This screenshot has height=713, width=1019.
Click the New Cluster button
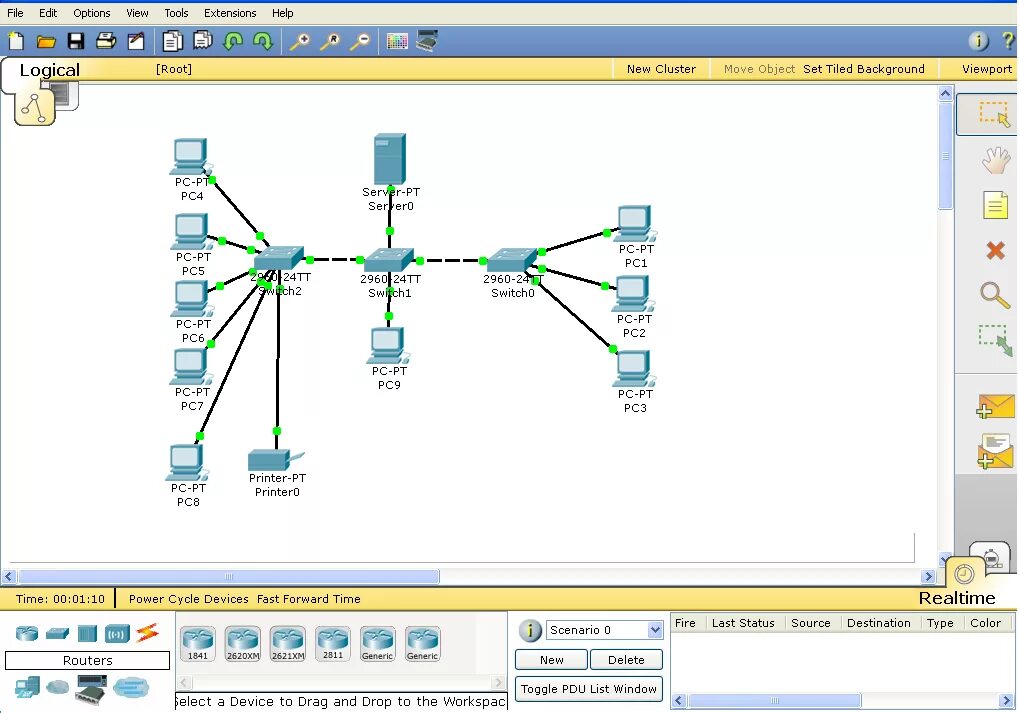[x=661, y=69]
